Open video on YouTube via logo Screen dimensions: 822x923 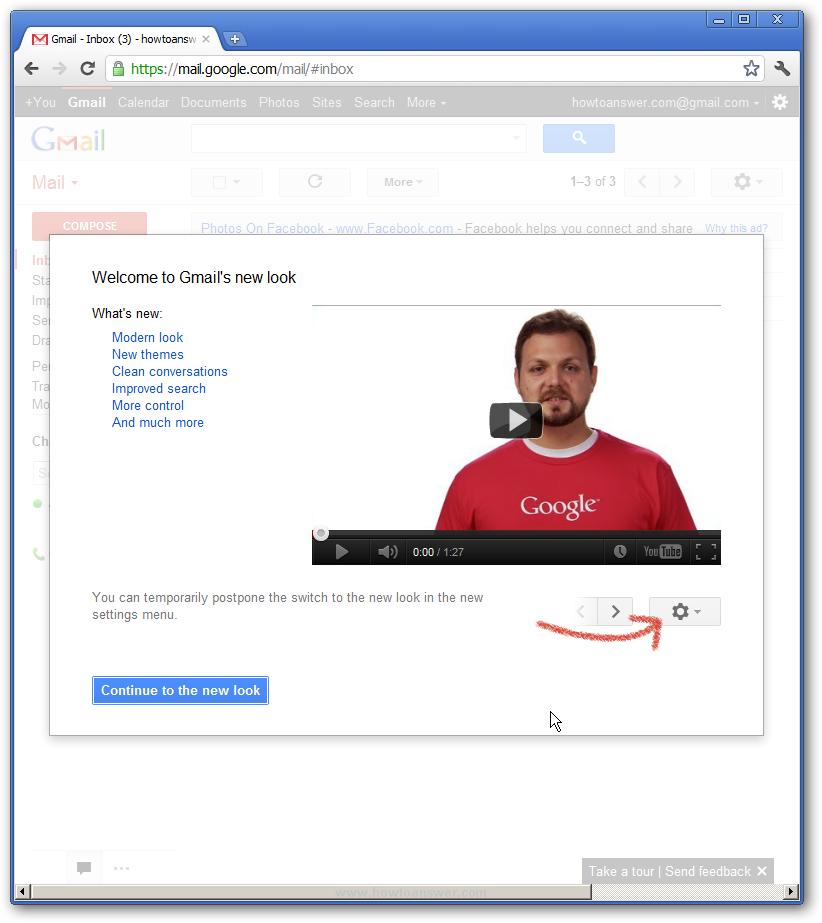pos(662,552)
